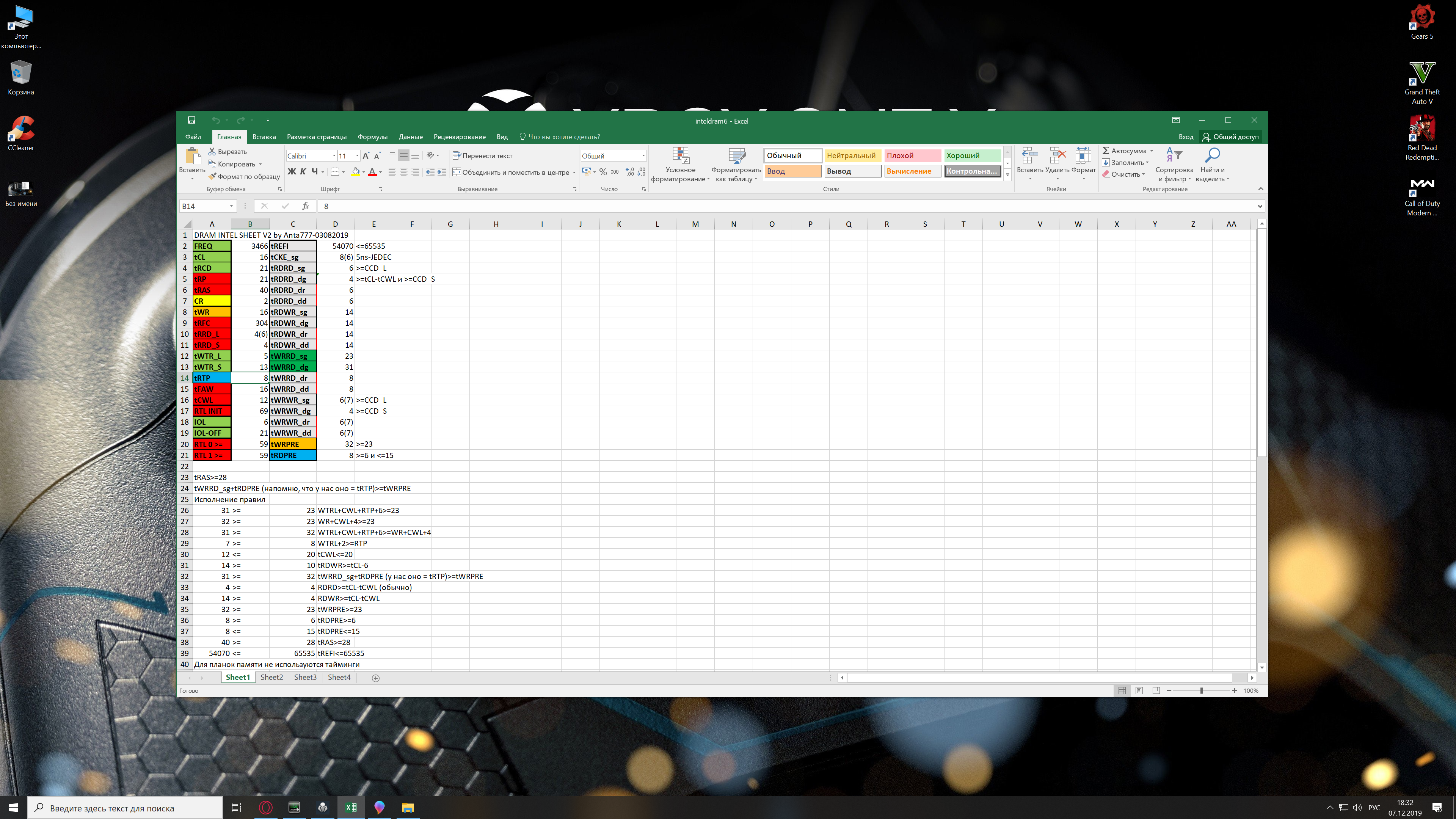This screenshot has width=1456, height=819.
Task: Click the increase font size icon
Action: pos(366,156)
